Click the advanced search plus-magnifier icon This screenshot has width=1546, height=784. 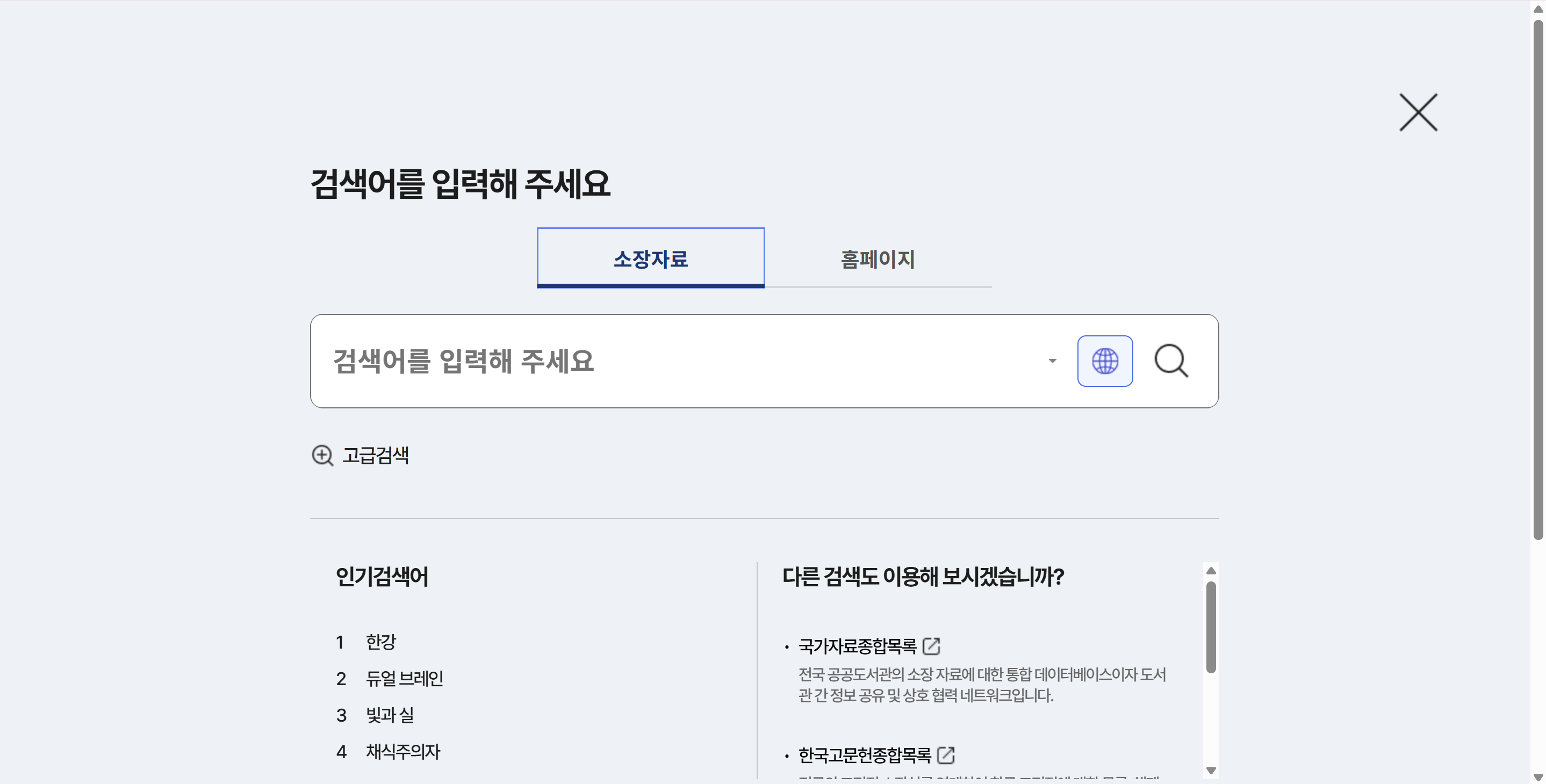click(322, 455)
